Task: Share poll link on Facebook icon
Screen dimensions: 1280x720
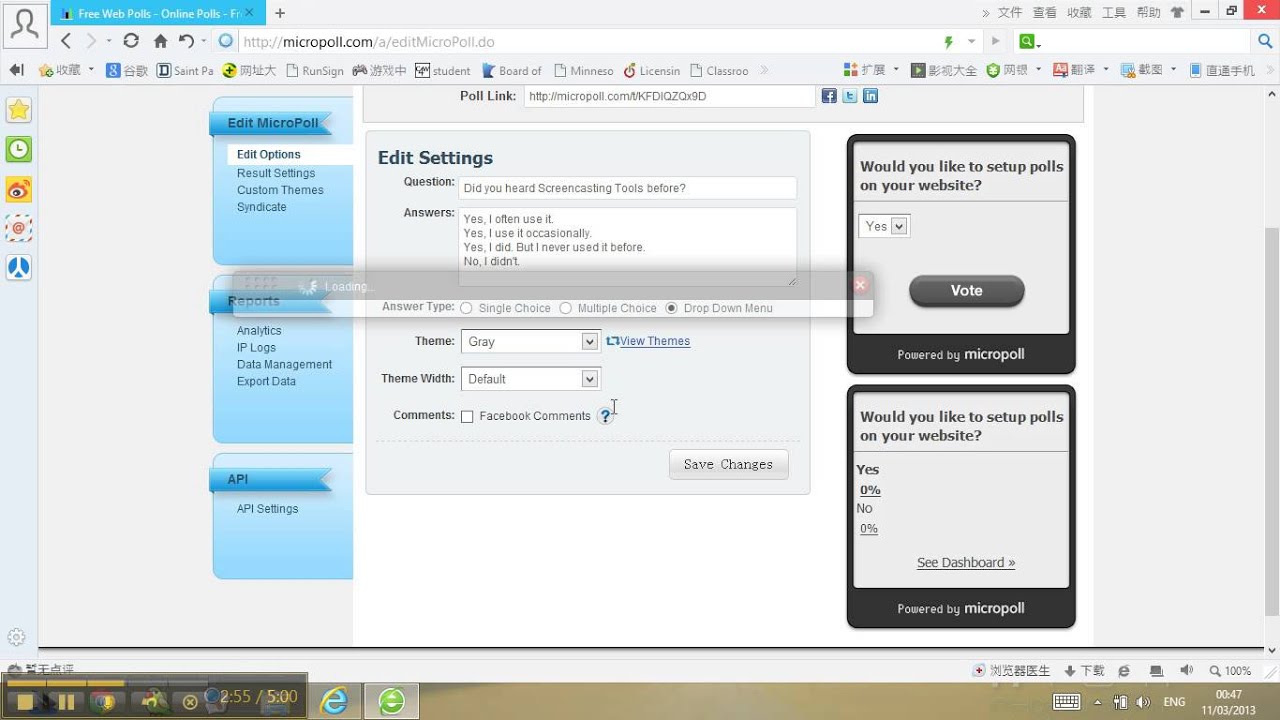Action: [x=829, y=96]
